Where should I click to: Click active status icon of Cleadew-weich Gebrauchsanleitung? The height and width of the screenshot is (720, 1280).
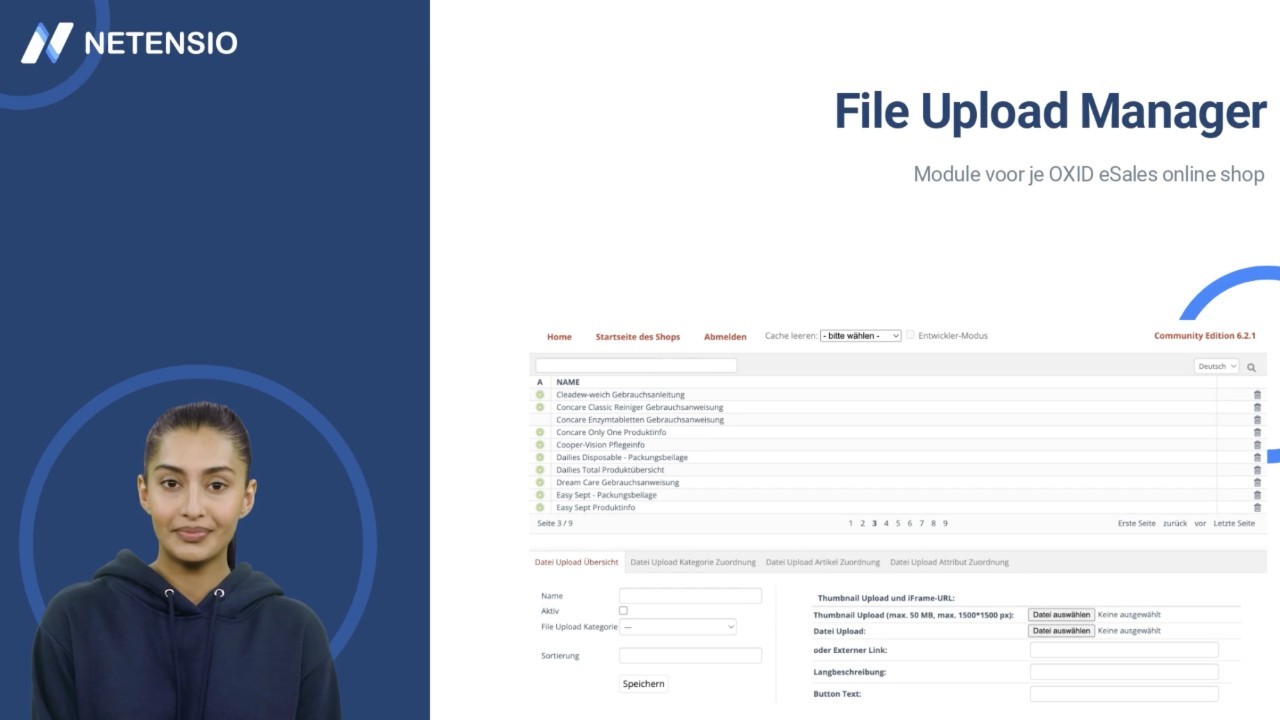coord(540,395)
